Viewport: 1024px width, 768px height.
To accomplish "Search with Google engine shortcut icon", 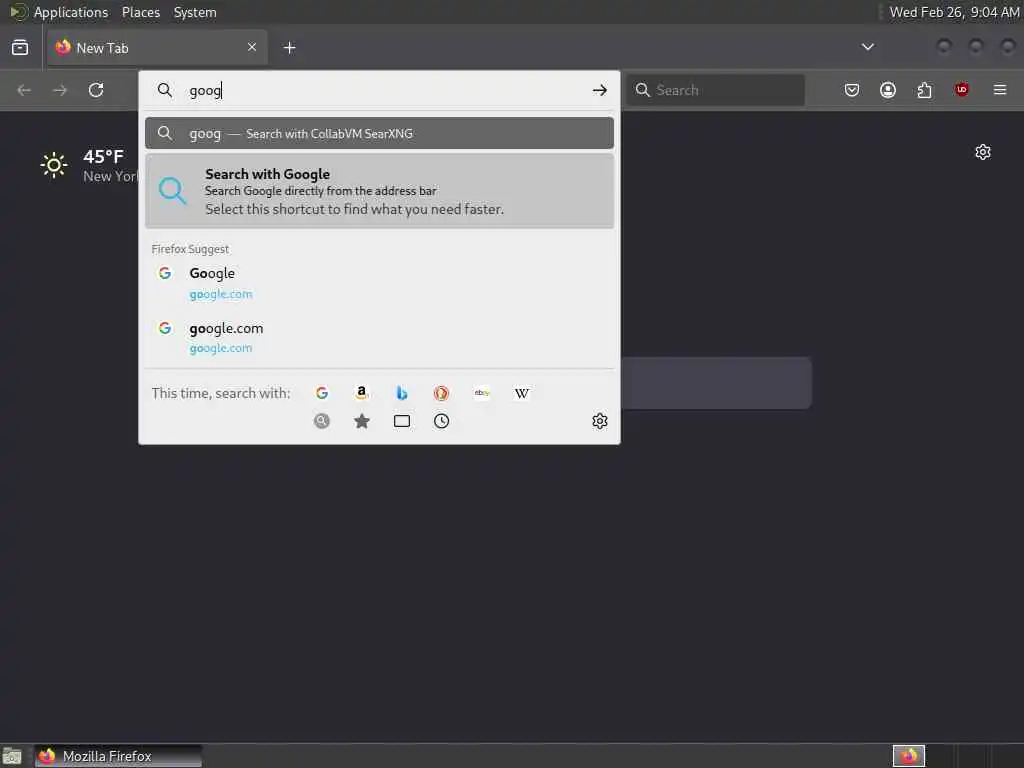I will (322, 393).
